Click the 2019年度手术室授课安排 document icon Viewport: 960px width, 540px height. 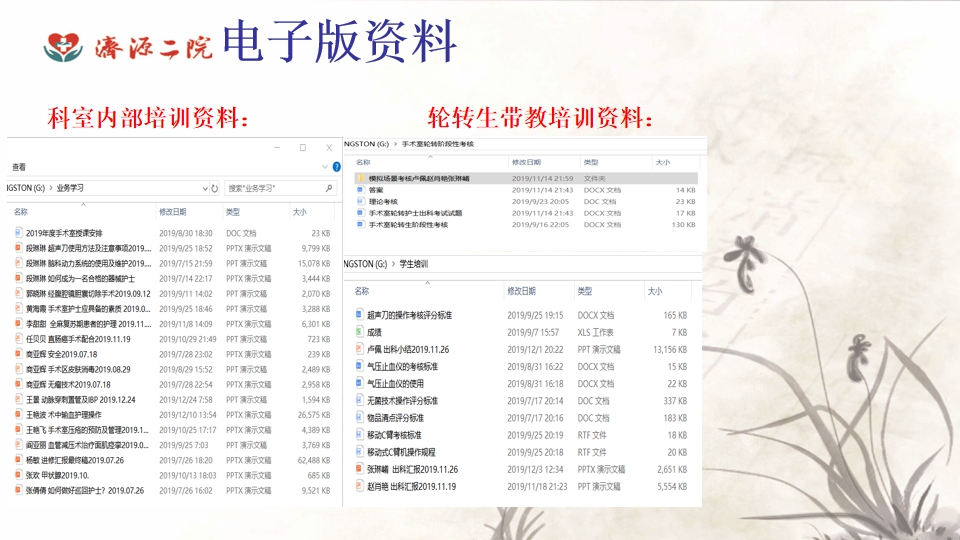[18, 233]
